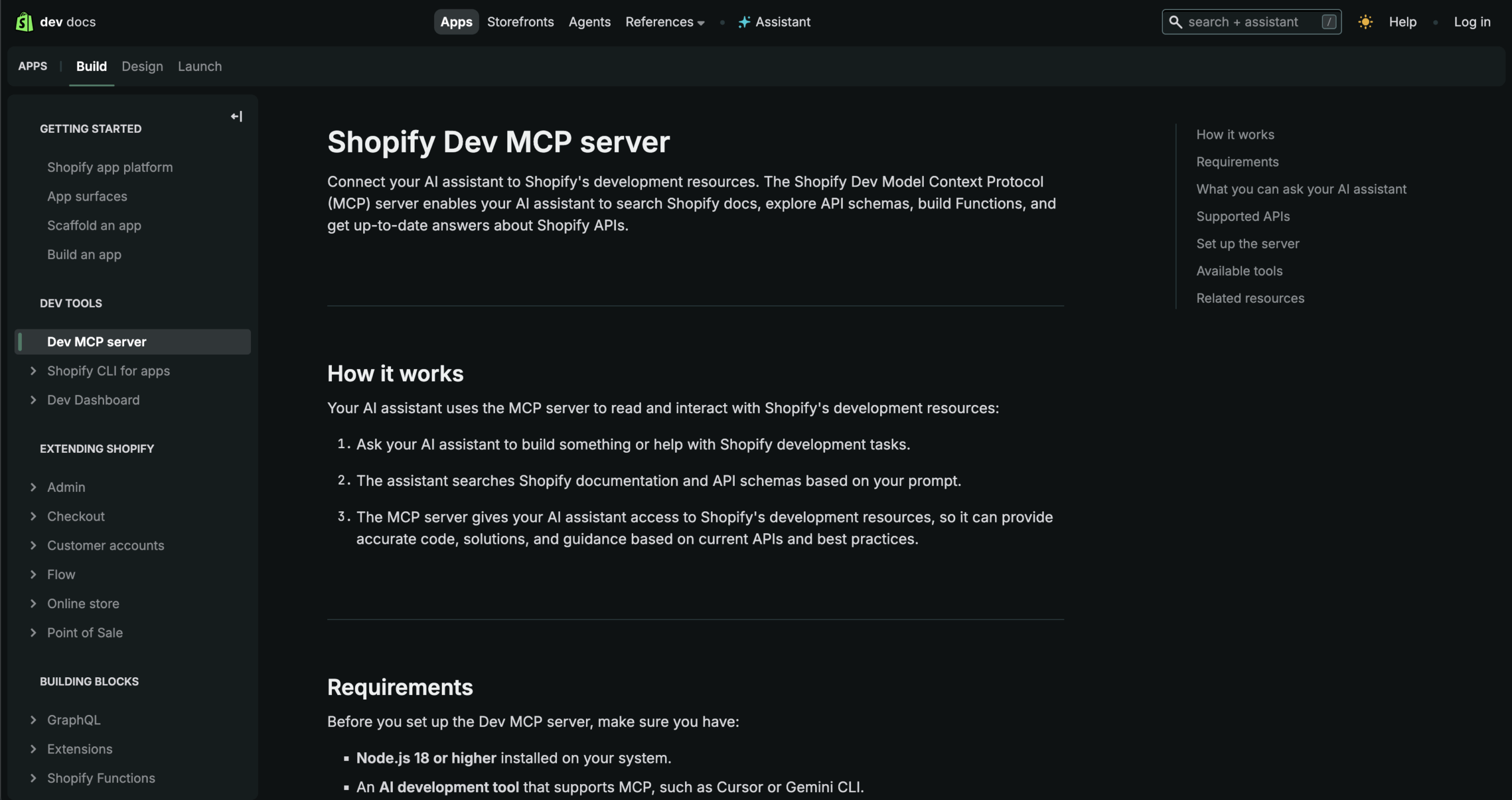This screenshot has width=1512, height=800.
Task: Click the magnifier search icon
Action: coord(1175,22)
